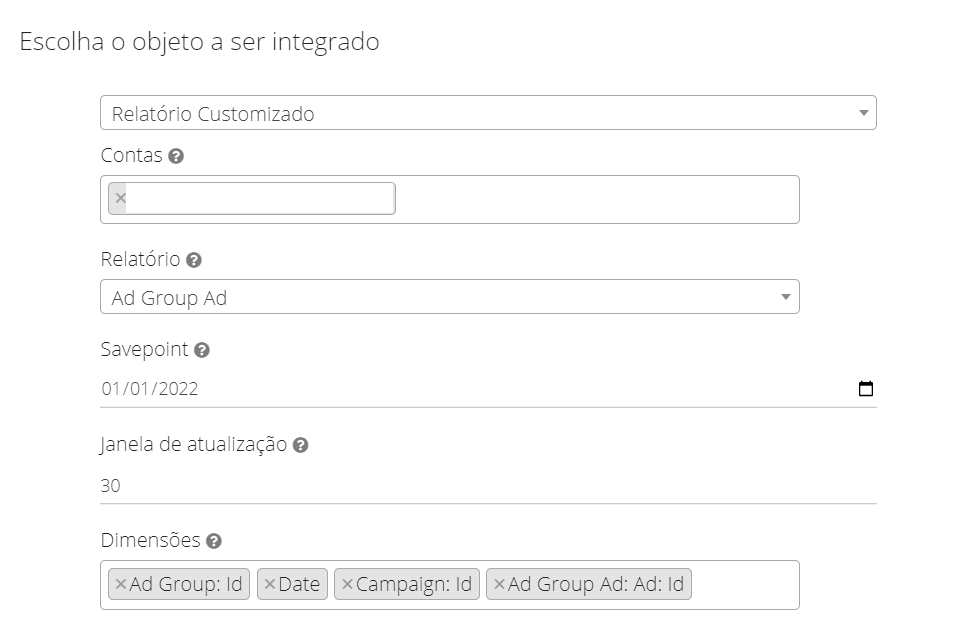Click help icon for Janela de atualização

300,446
